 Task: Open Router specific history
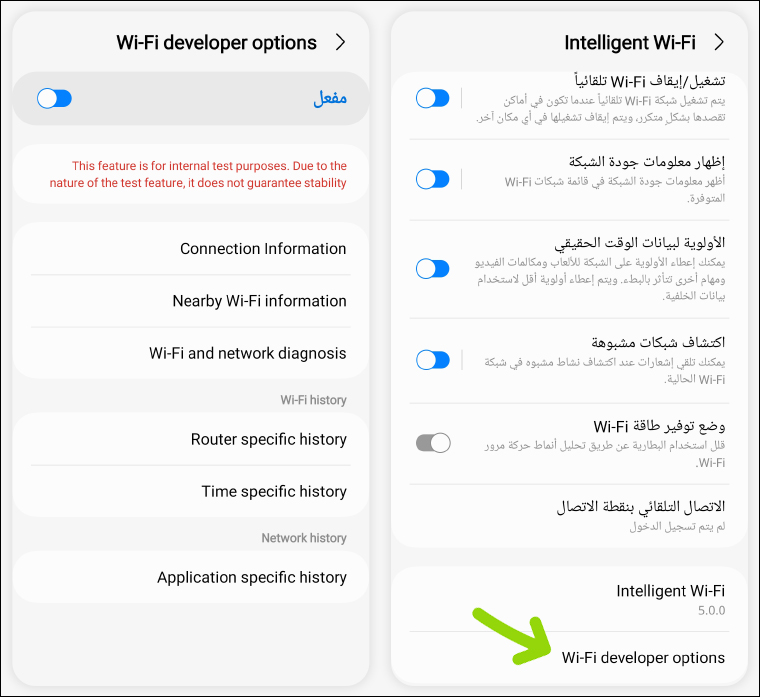coord(268,439)
